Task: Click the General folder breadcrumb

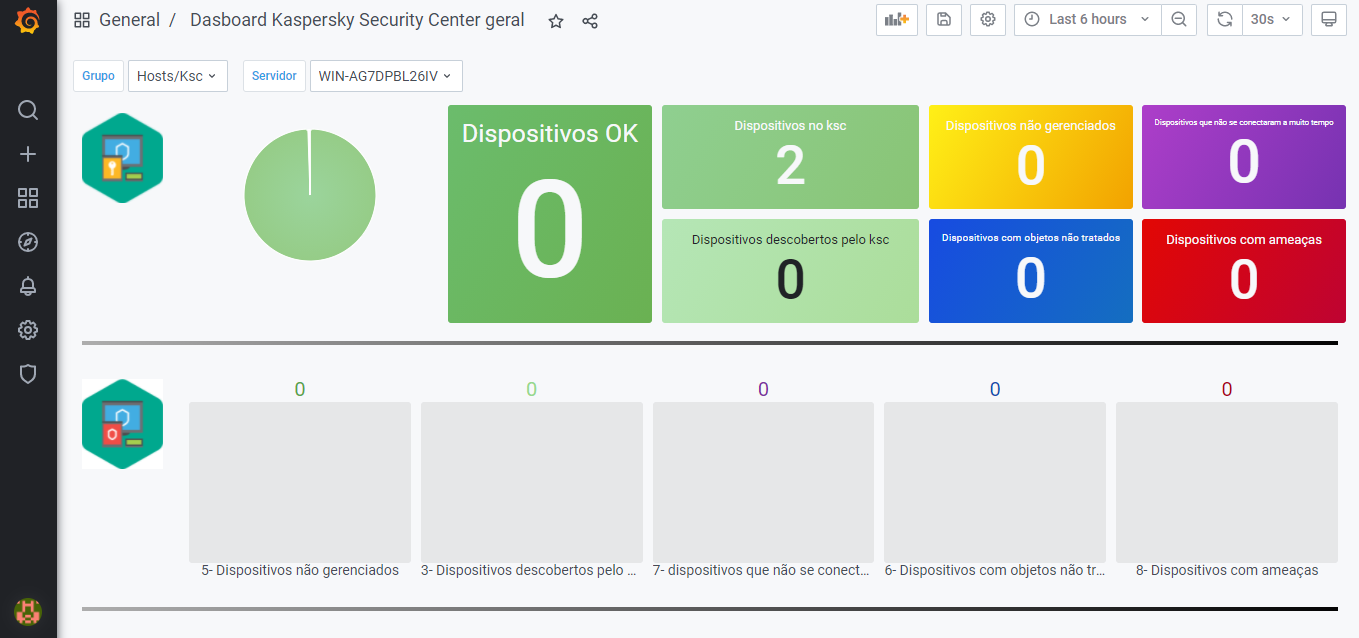Action: click(x=129, y=20)
